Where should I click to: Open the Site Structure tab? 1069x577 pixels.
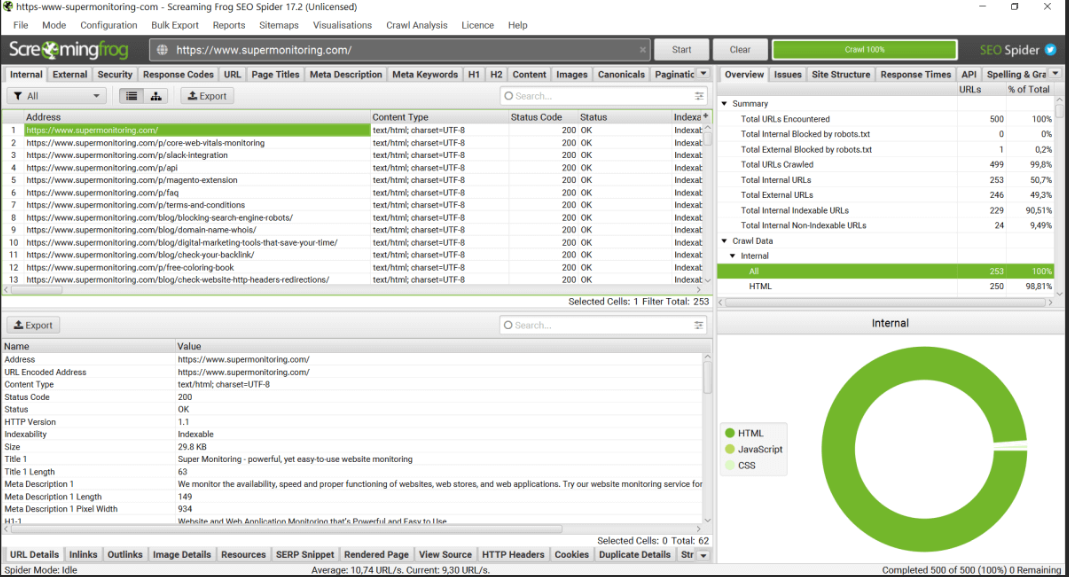click(x=841, y=74)
